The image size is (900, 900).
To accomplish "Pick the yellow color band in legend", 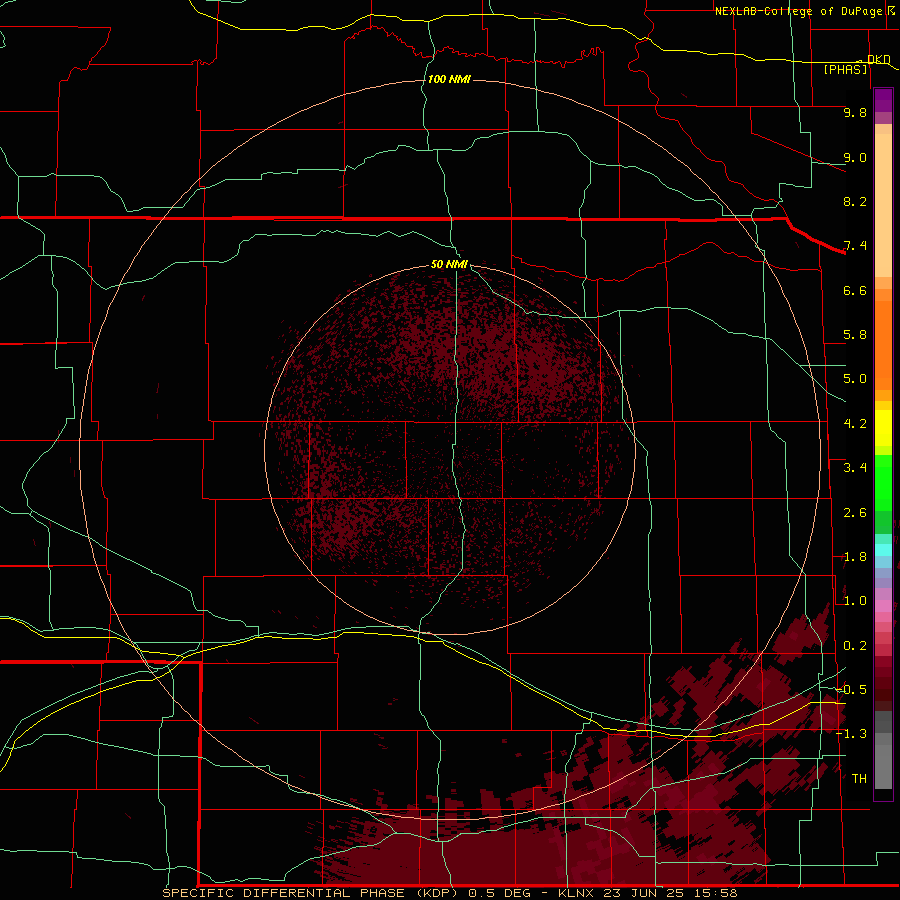I will (883, 428).
